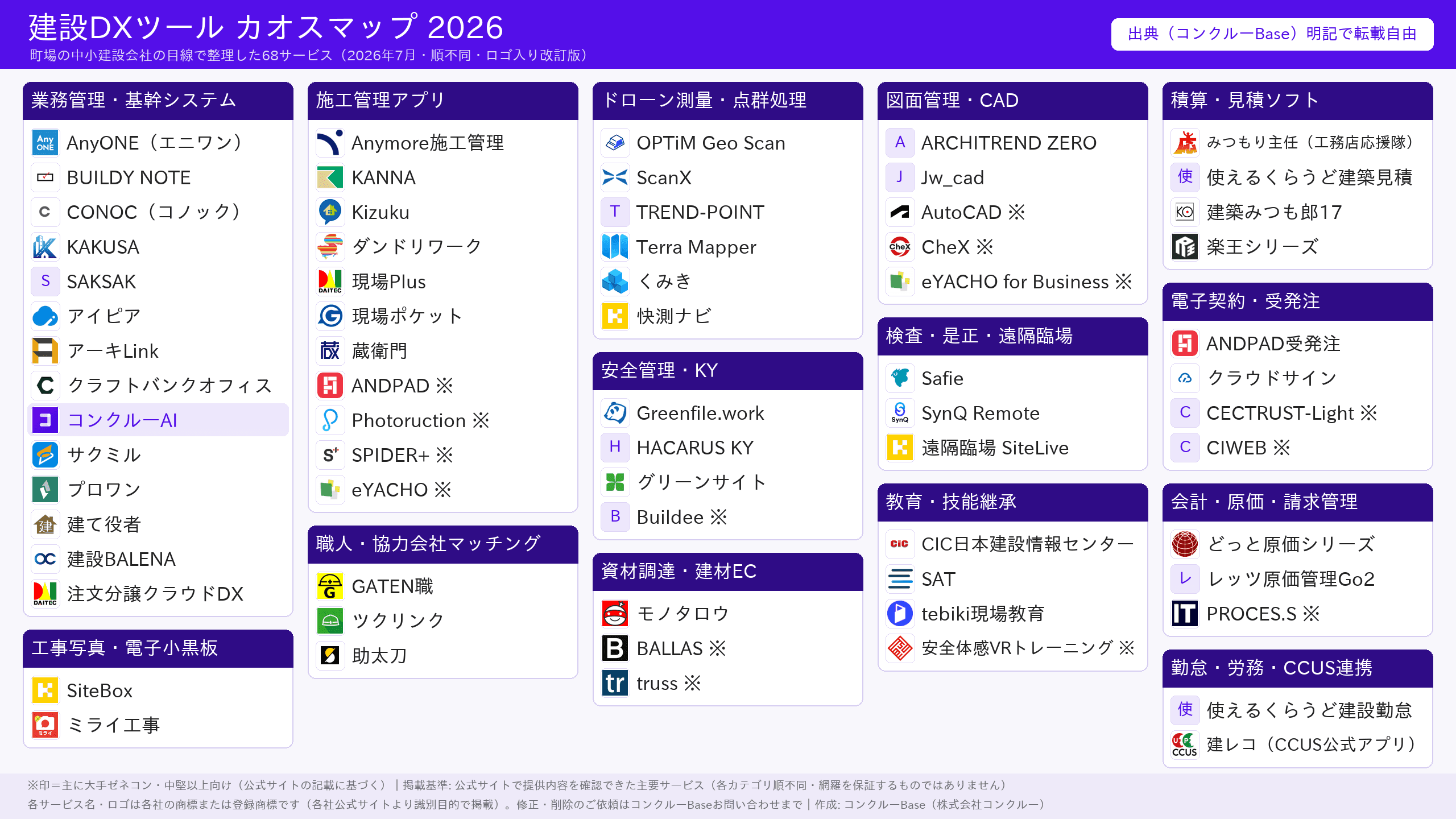Viewport: 1456px width, 819px height.
Task: Click the 建て役者 house logo
Action: pos(45,524)
